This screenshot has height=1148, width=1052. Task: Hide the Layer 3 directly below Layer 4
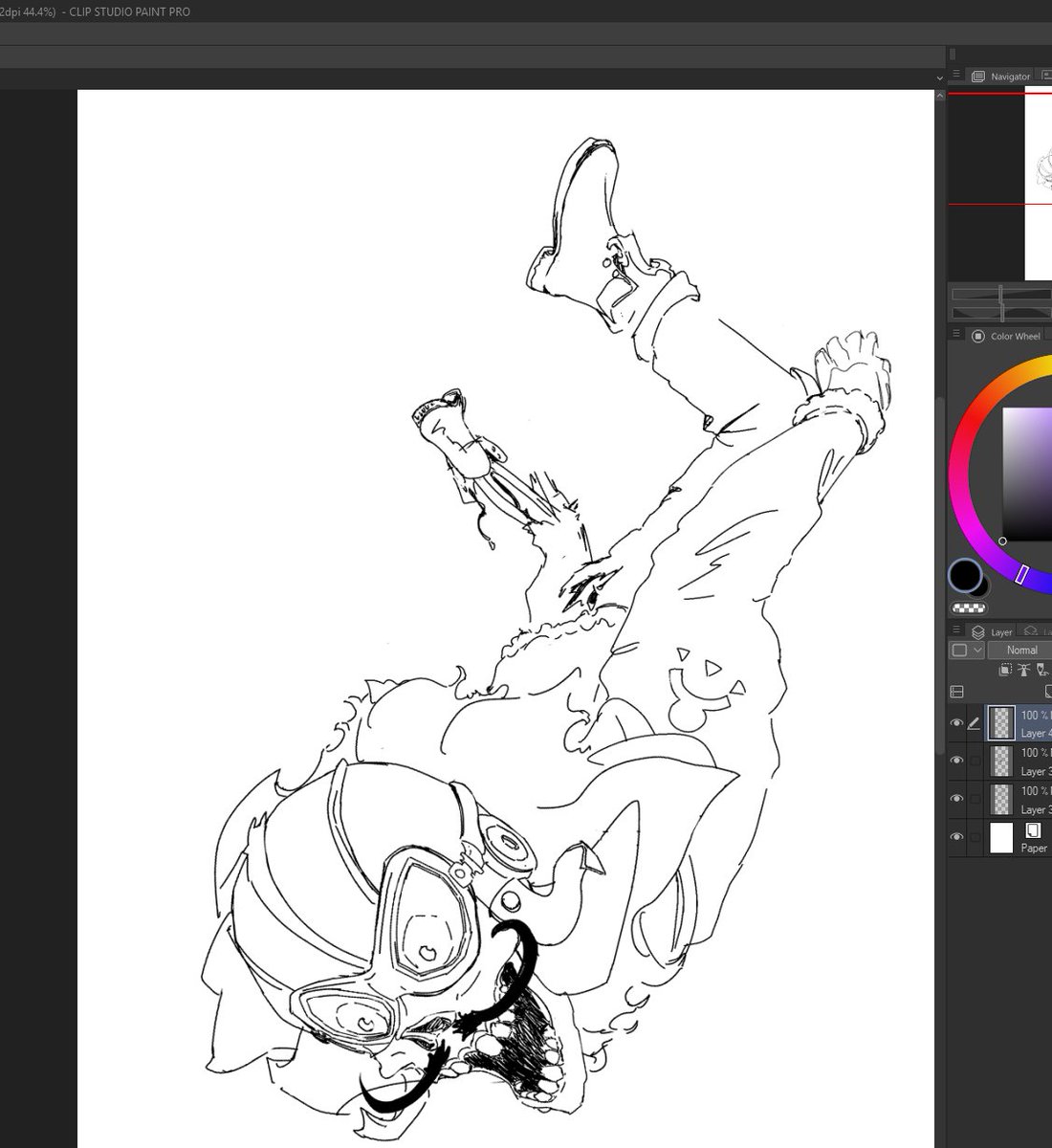coord(956,762)
